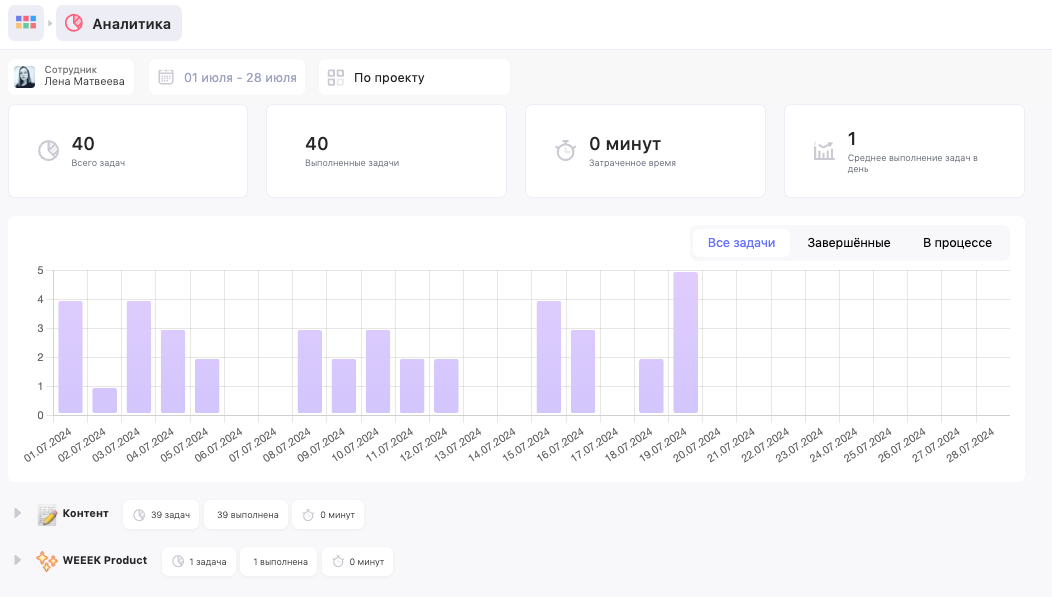Click the stopwatch icon for Затраченное время
Image resolution: width=1052 pixels, height=597 pixels.
point(565,151)
